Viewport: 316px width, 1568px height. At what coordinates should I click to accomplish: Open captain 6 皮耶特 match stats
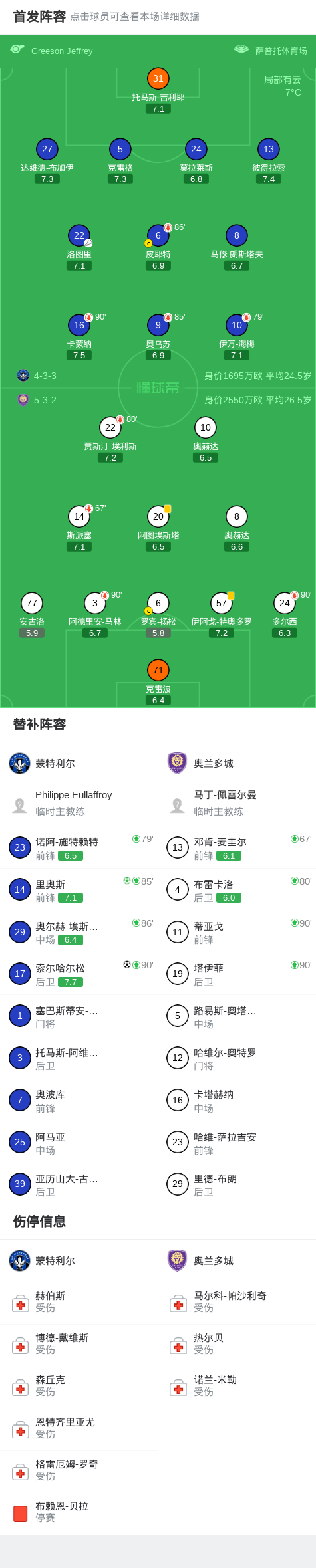[158, 247]
